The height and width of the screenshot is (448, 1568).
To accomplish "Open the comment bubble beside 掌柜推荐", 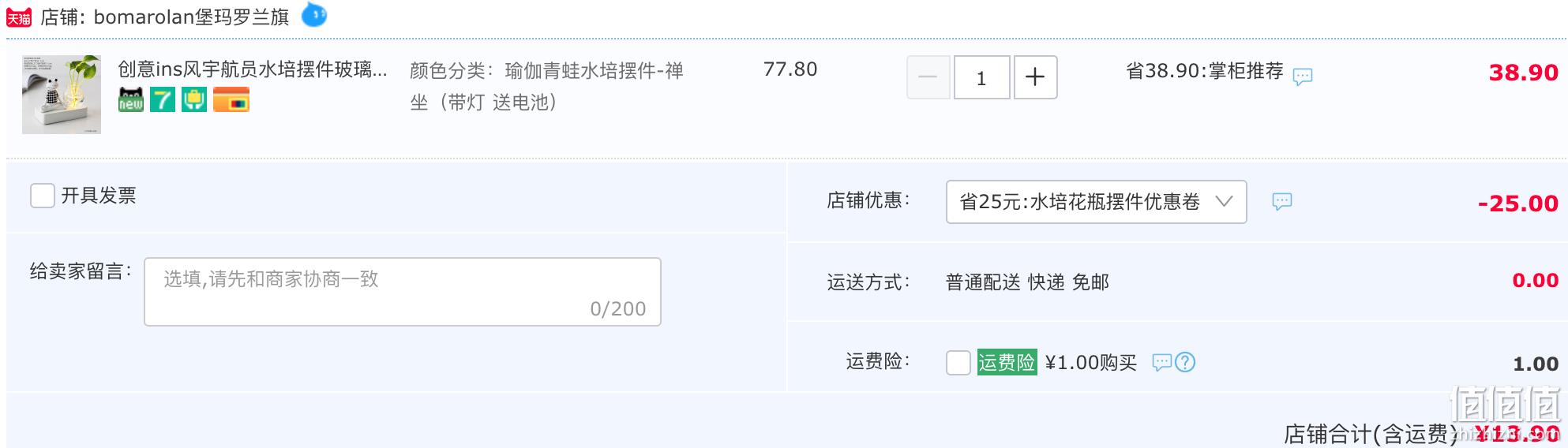I will click(x=1303, y=77).
